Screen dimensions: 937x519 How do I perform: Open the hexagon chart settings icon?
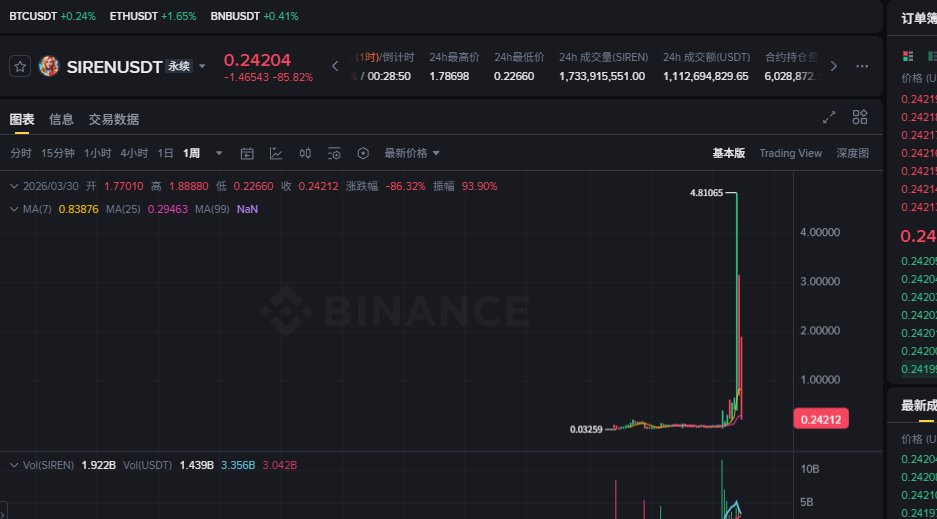coord(363,153)
